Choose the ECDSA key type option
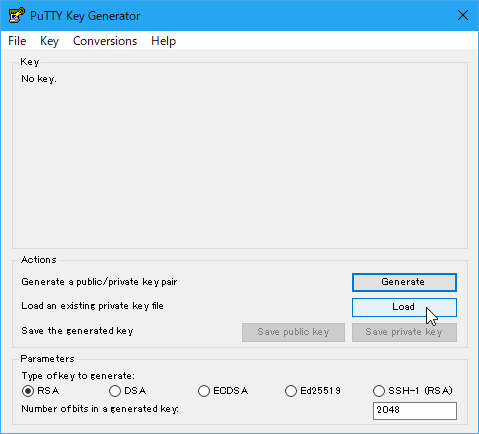The width and height of the screenshot is (479, 434). [223, 391]
